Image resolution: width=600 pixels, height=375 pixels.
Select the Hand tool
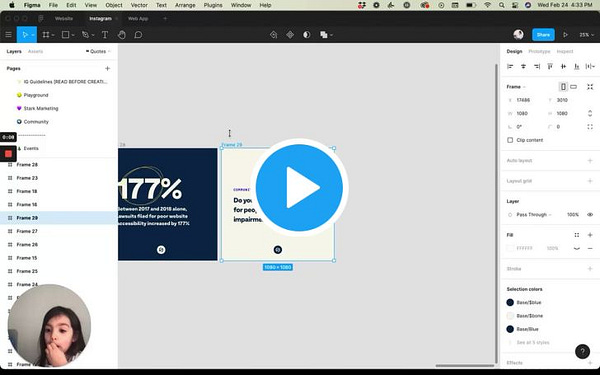click(122, 35)
